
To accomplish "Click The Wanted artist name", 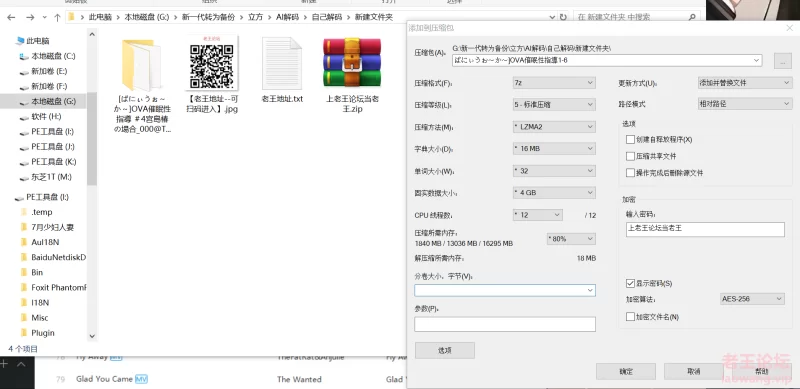I will [x=299, y=379].
